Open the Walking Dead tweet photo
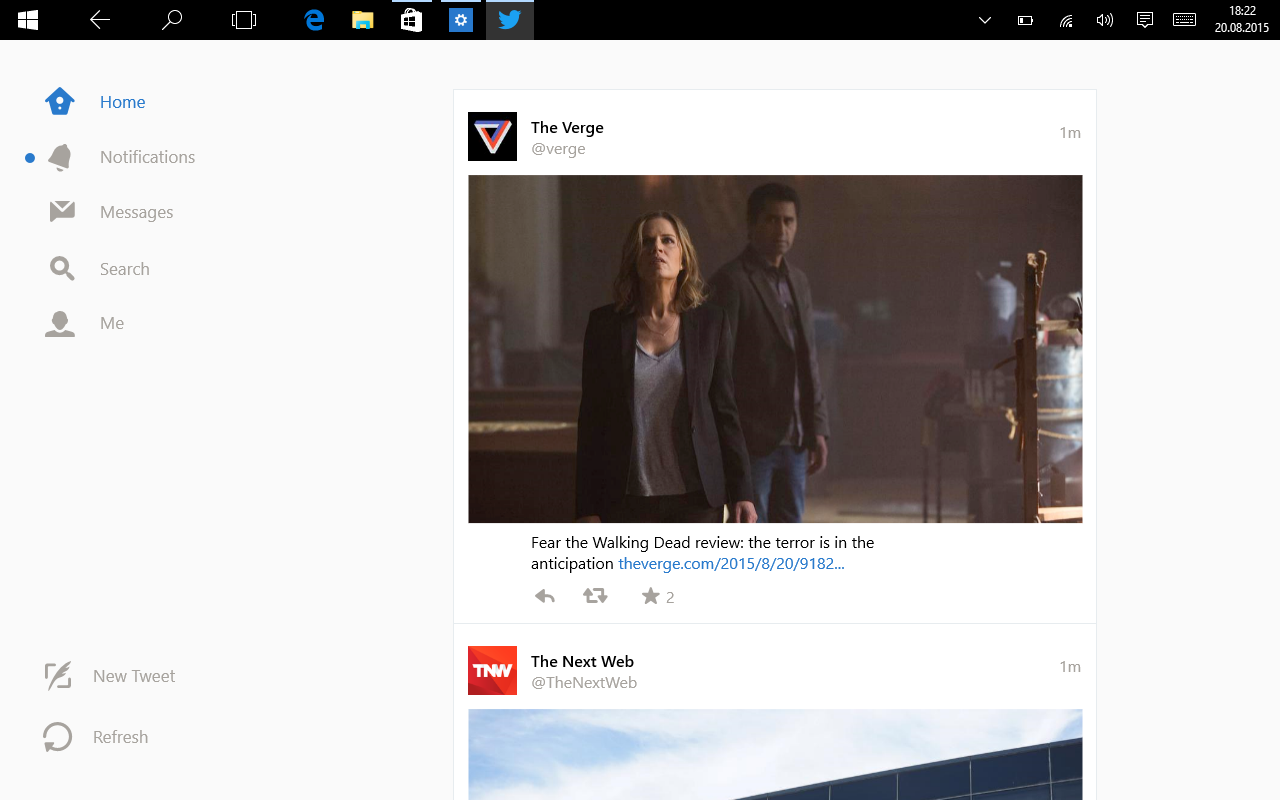 pyautogui.click(x=775, y=349)
